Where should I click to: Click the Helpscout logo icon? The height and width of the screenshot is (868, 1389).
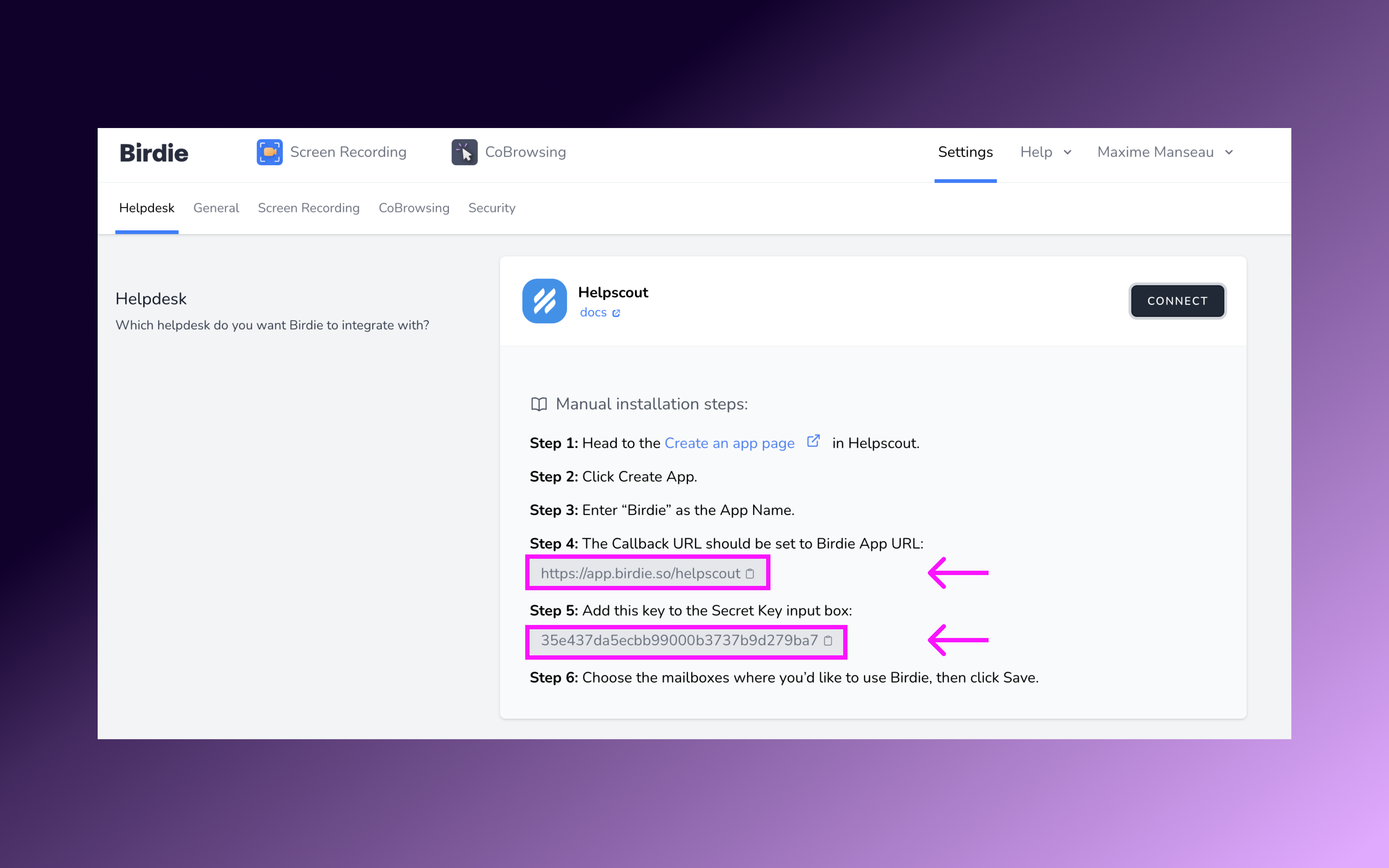[x=544, y=301]
